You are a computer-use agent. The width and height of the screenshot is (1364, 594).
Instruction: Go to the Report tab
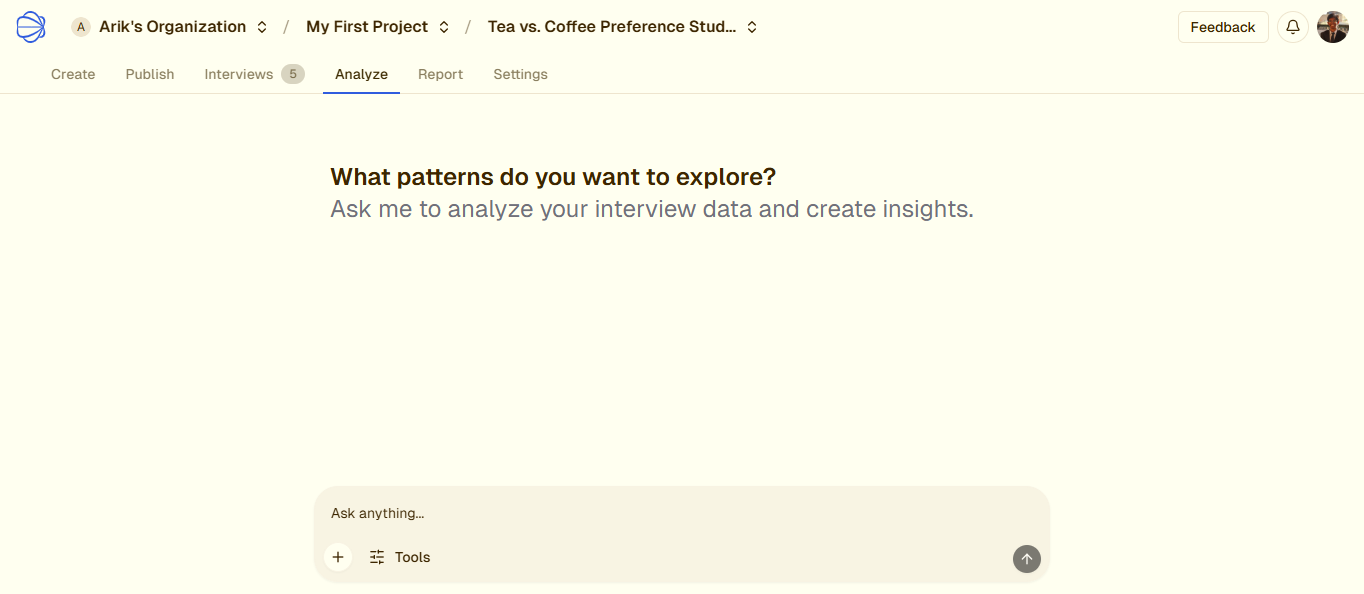440,74
